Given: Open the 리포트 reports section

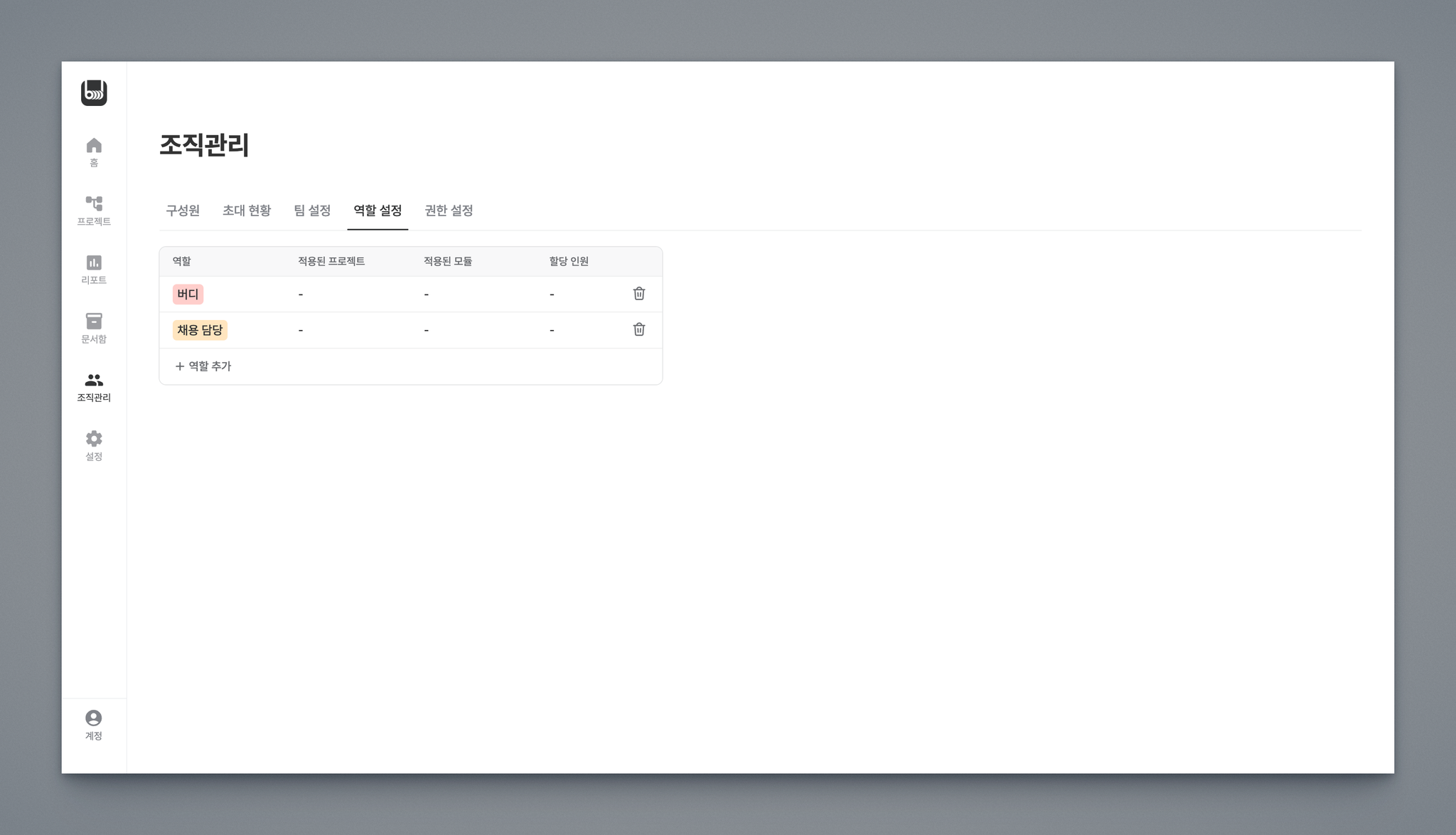Looking at the screenshot, I should tap(94, 269).
